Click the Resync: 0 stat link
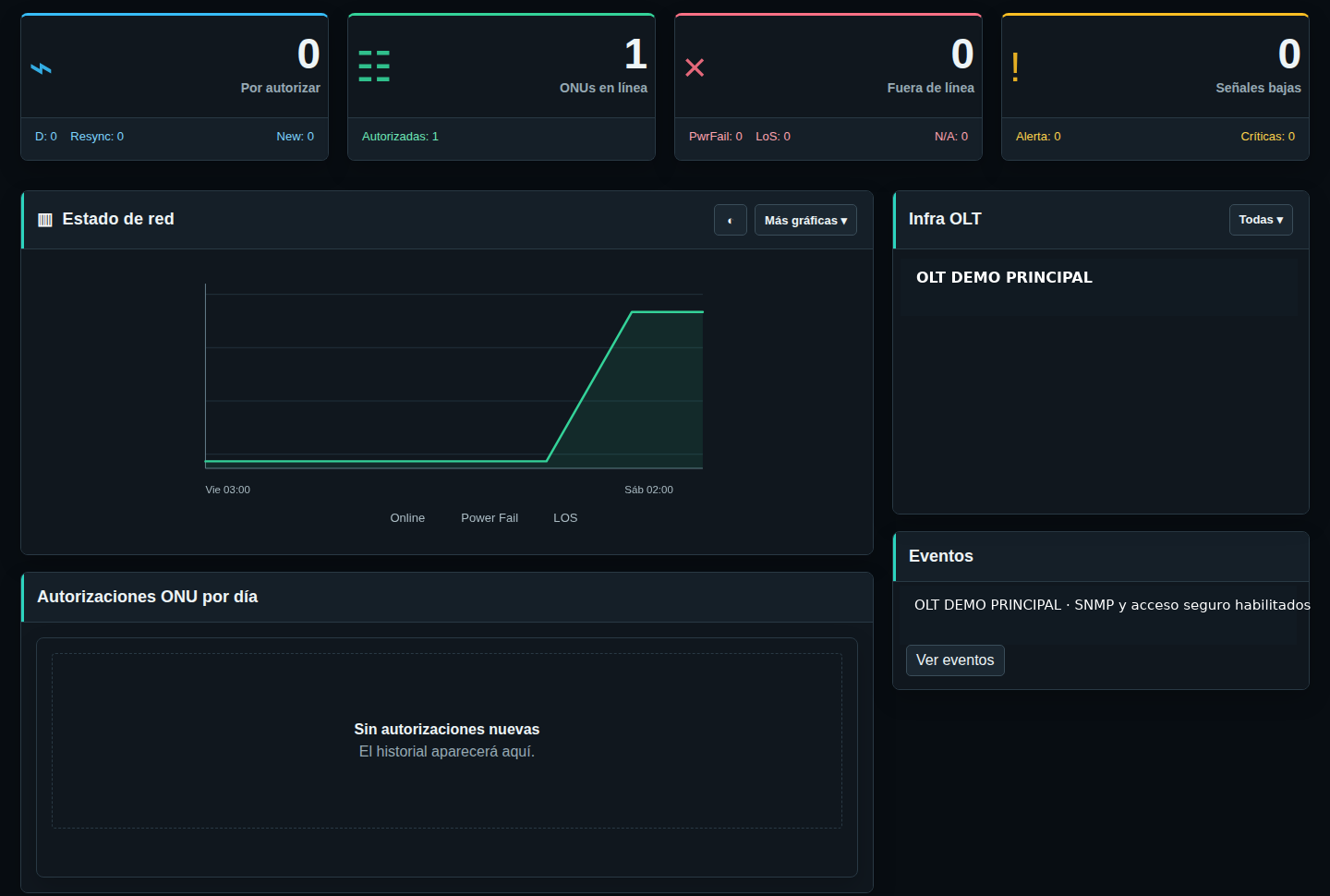 [x=97, y=137]
